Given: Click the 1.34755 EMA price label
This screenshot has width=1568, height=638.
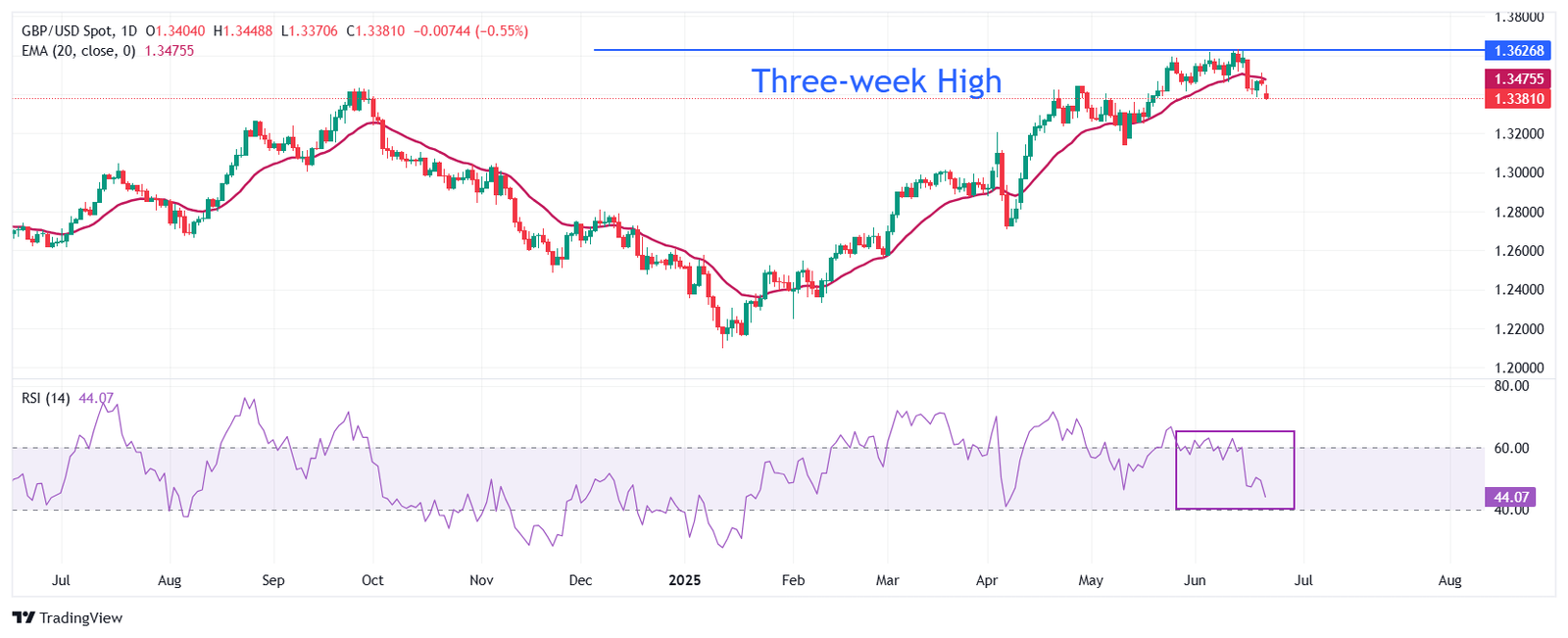Looking at the screenshot, I should pyautogui.click(x=1518, y=79).
